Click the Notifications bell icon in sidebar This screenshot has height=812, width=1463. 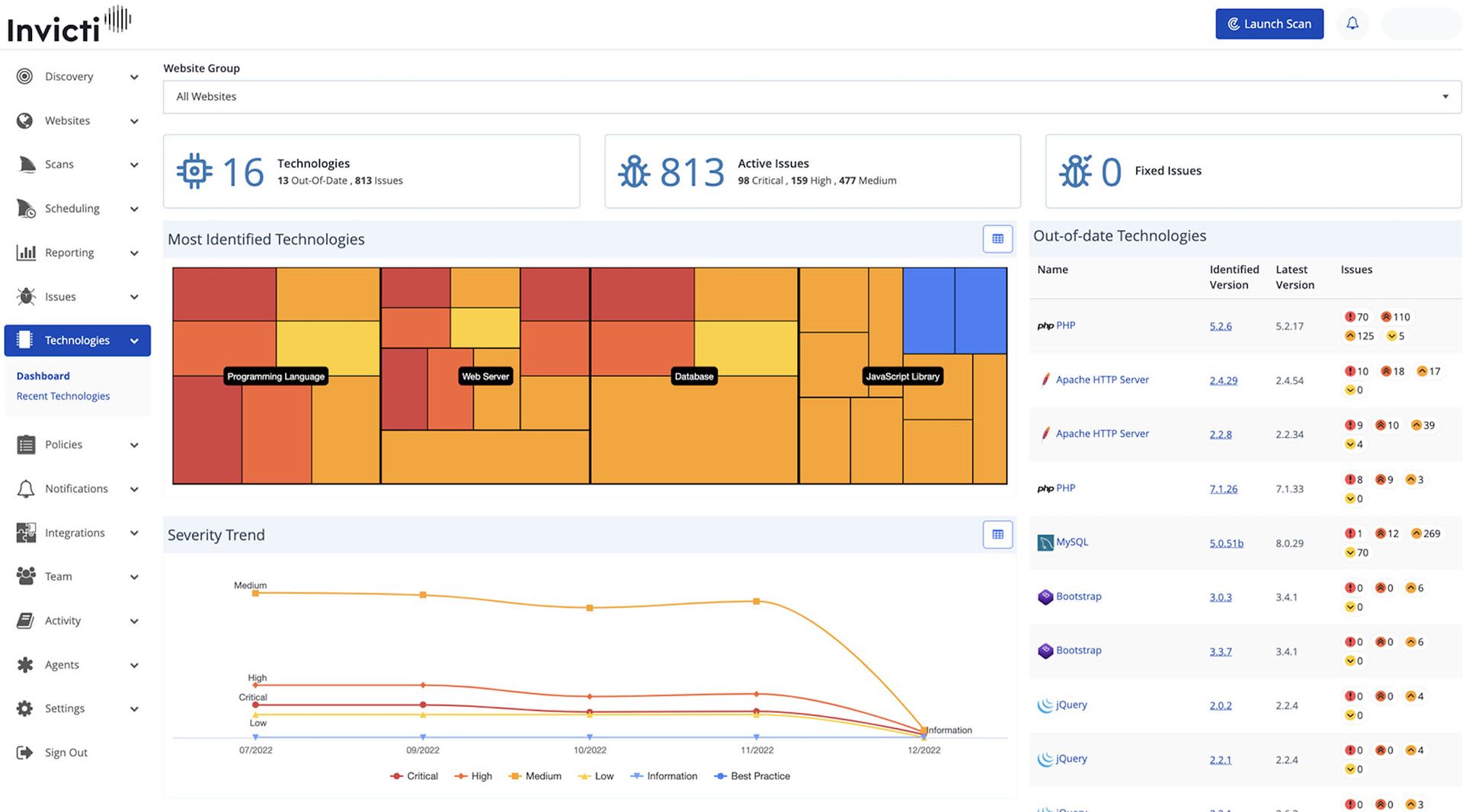pyautogui.click(x=26, y=489)
